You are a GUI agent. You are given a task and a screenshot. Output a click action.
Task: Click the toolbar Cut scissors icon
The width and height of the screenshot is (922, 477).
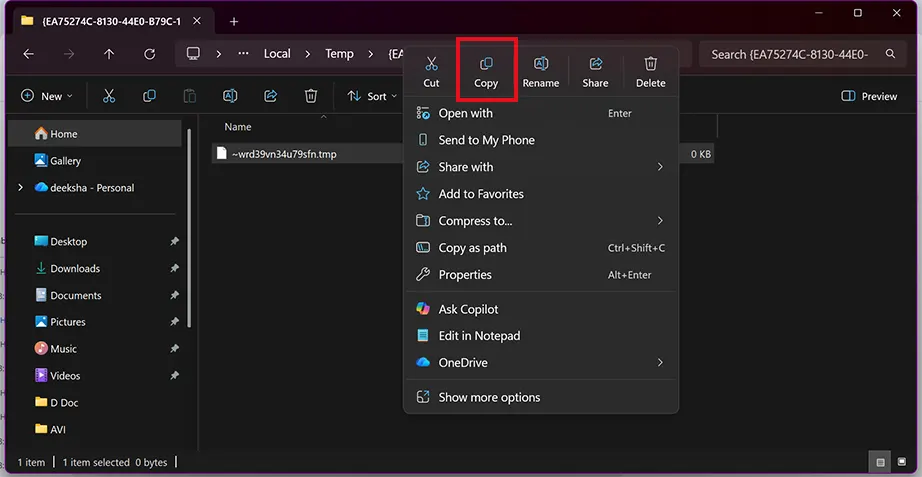pyautogui.click(x=109, y=96)
